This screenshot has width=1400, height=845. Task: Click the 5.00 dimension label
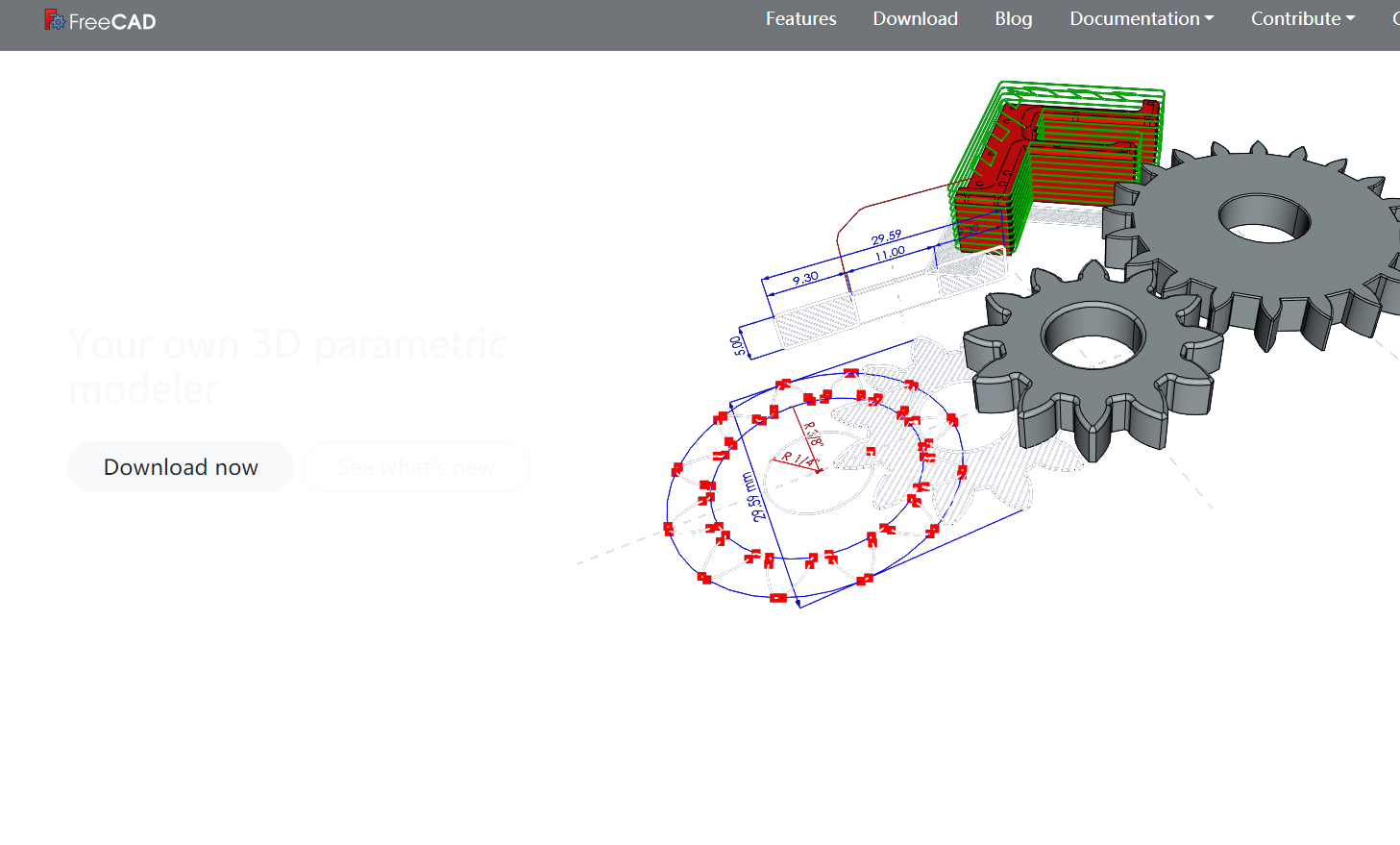coord(739,345)
